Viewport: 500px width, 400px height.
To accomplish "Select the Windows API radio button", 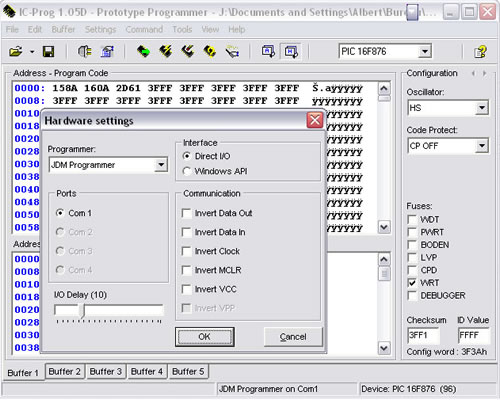I will click(187, 171).
